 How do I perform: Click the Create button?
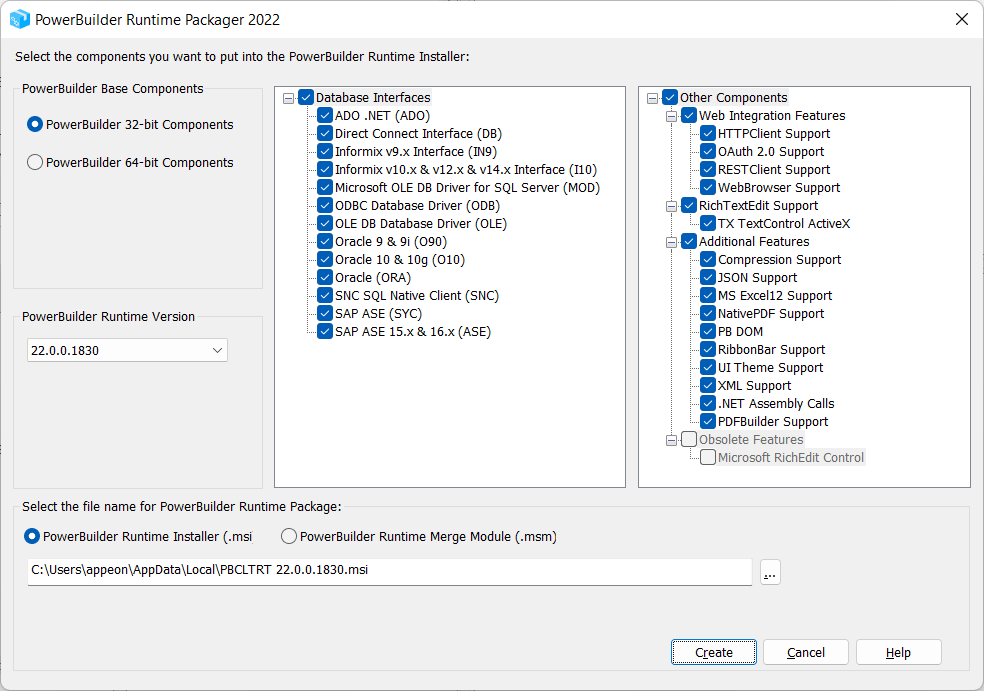click(713, 651)
